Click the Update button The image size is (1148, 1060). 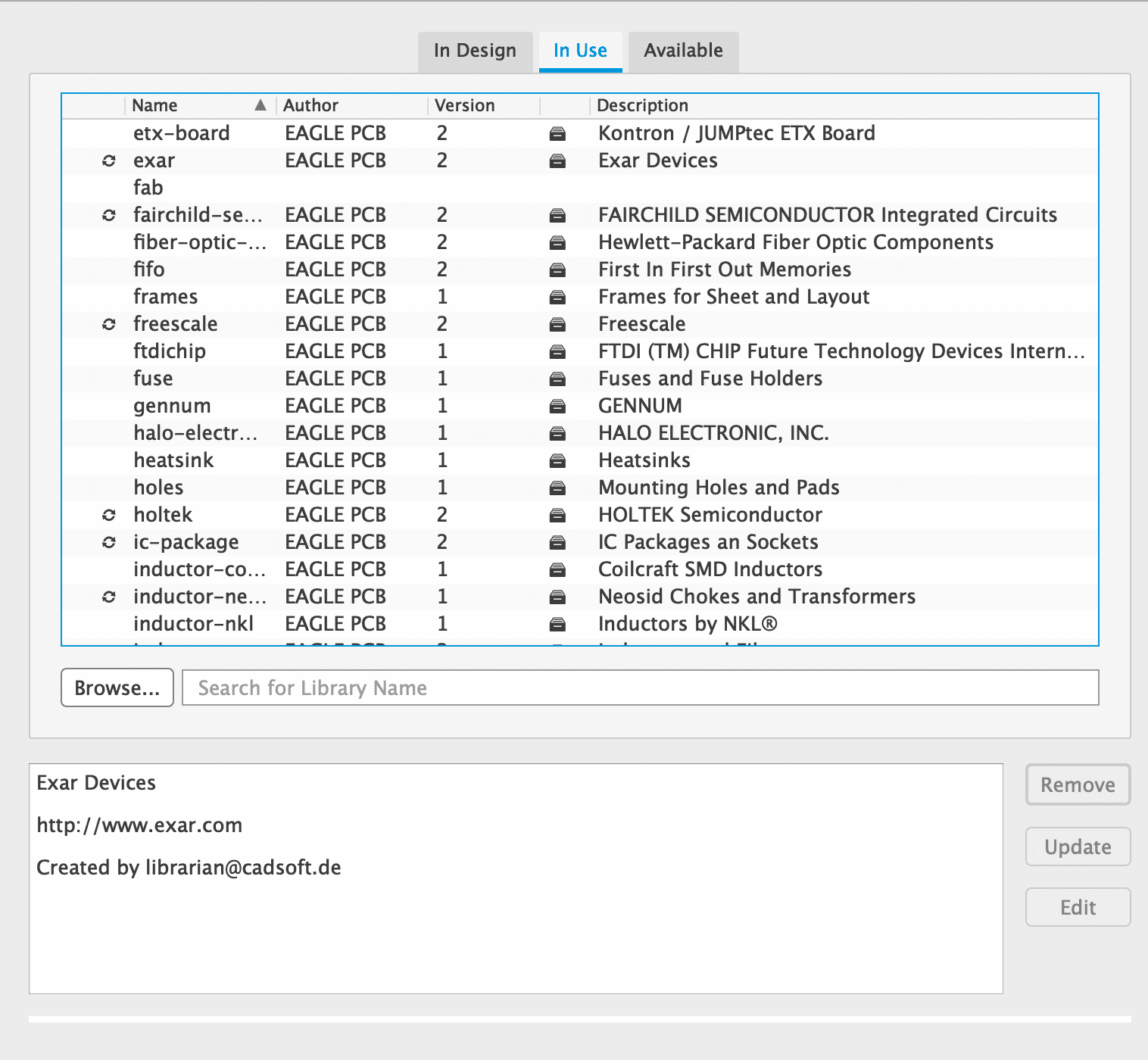click(1078, 846)
